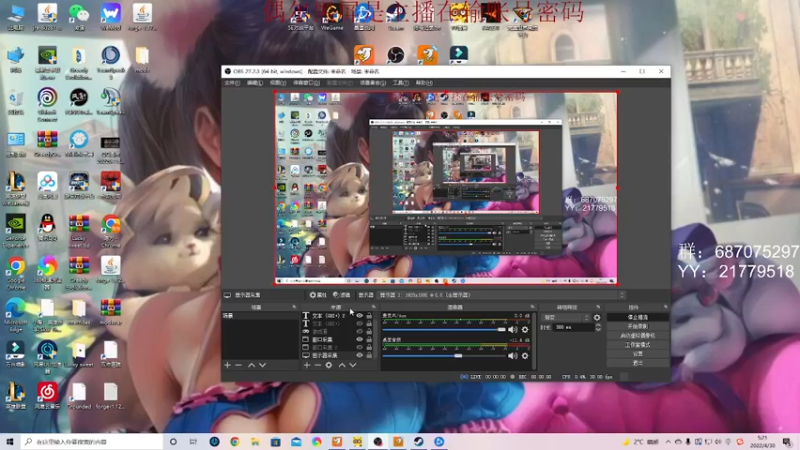
Task: Select the 显示器采集 source row
Action: [339, 355]
